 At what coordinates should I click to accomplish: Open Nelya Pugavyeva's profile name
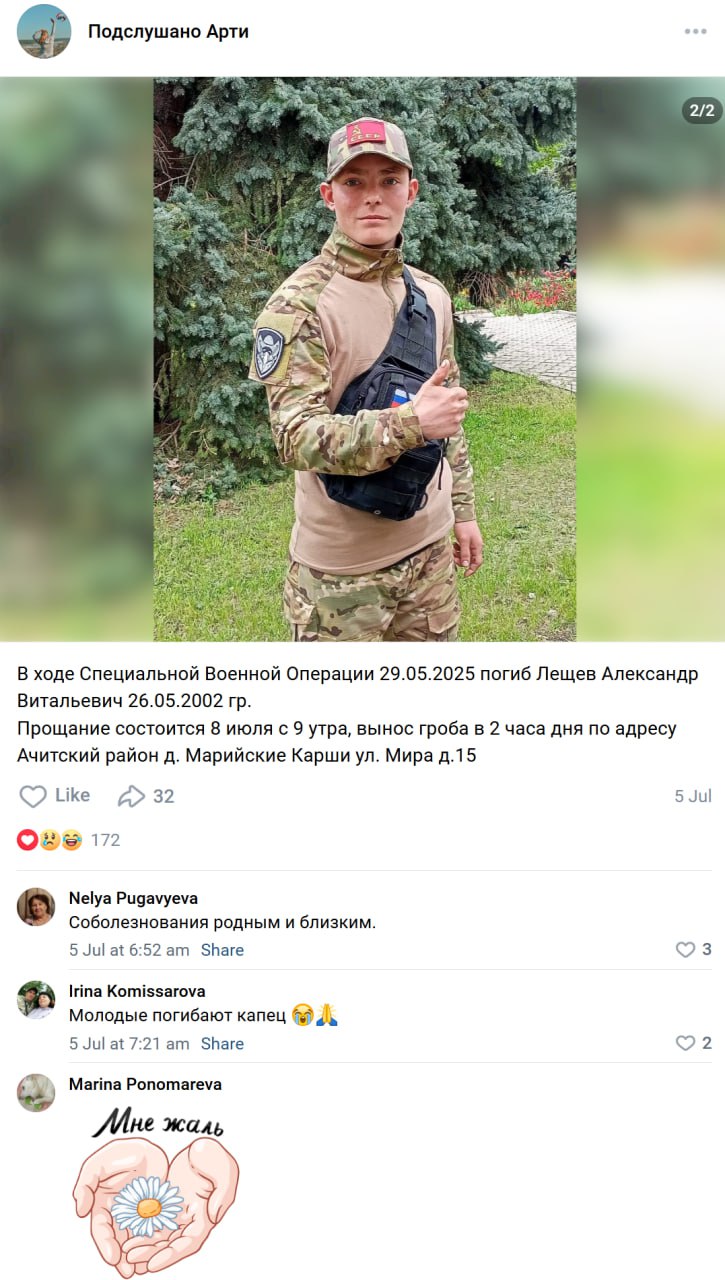133,898
